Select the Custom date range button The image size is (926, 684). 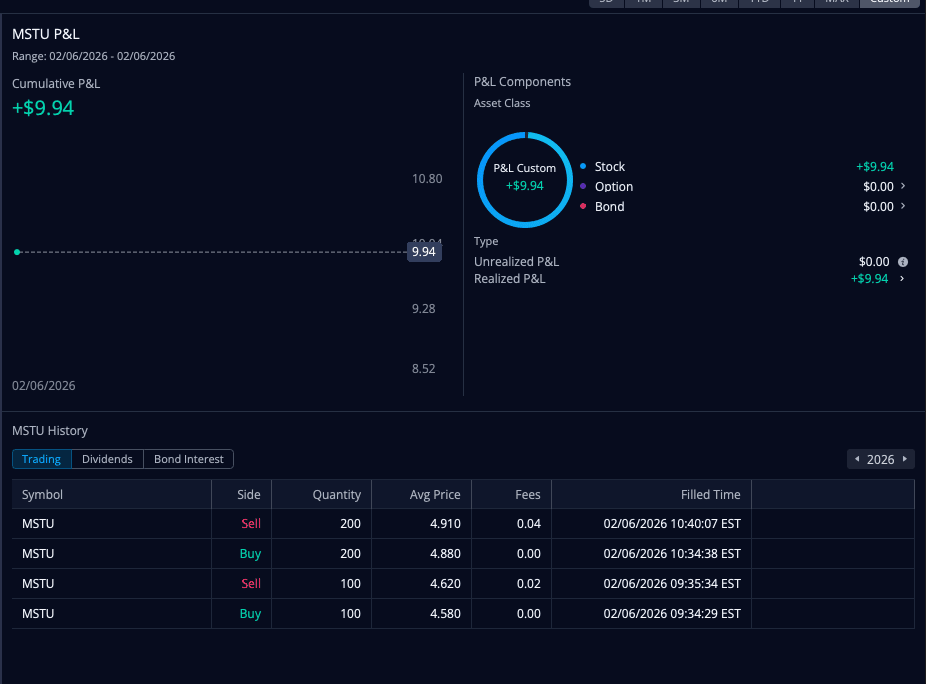889,3
